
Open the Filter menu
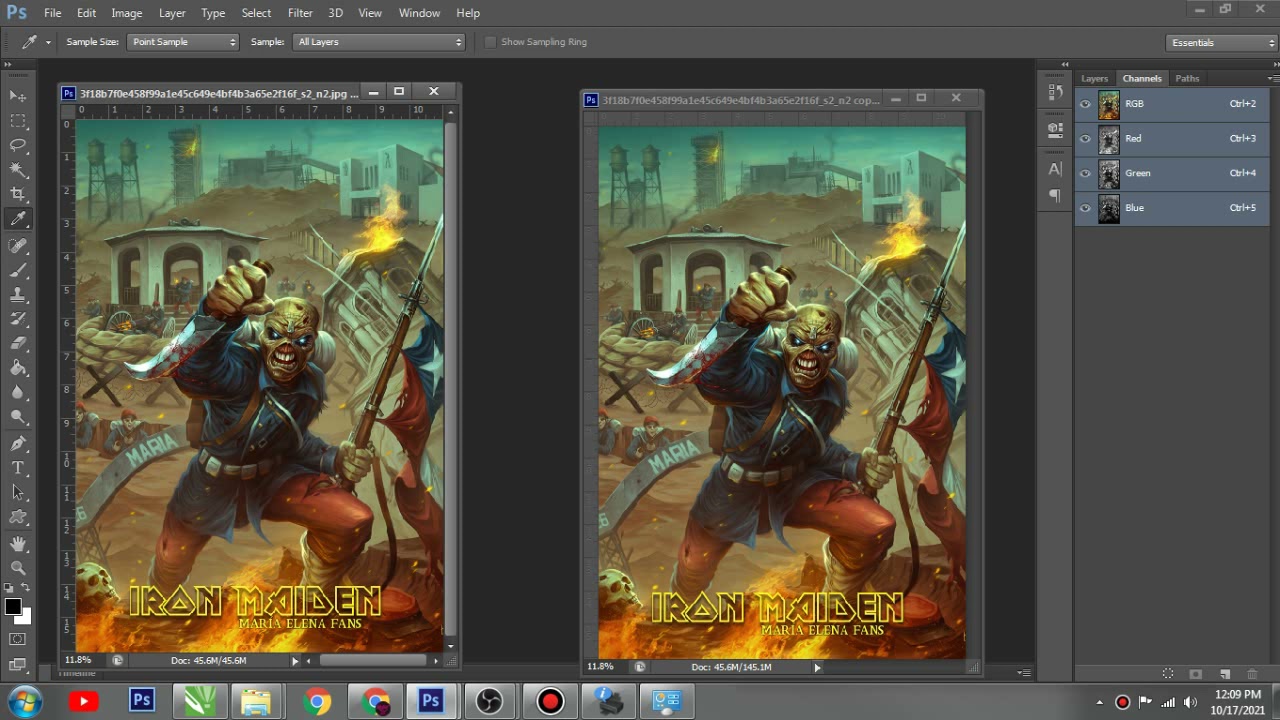tap(300, 13)
